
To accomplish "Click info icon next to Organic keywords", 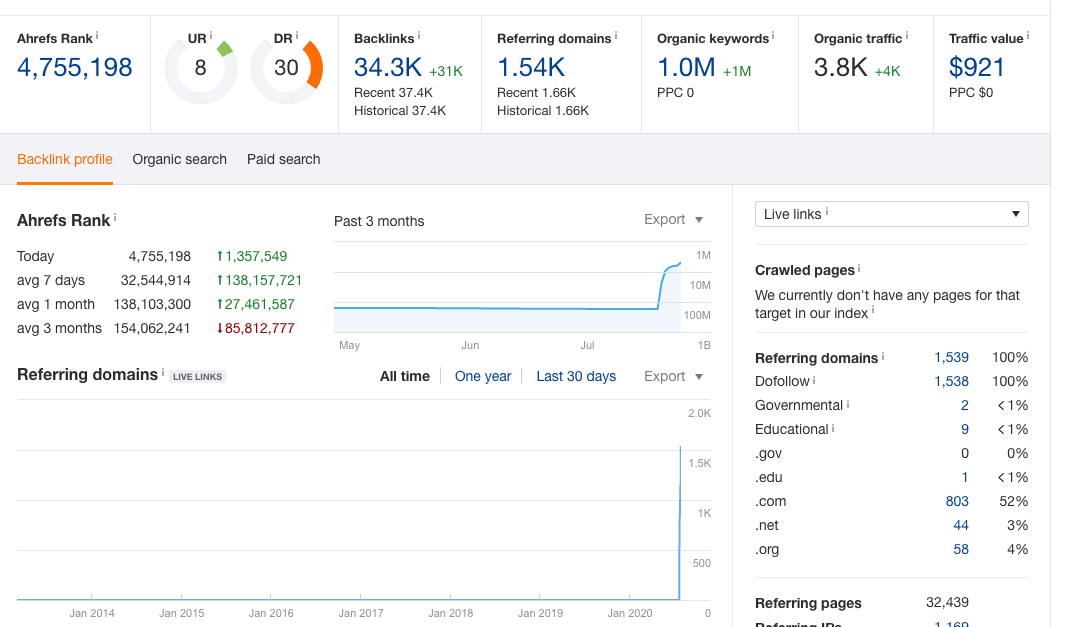I will tap(773, 35).
